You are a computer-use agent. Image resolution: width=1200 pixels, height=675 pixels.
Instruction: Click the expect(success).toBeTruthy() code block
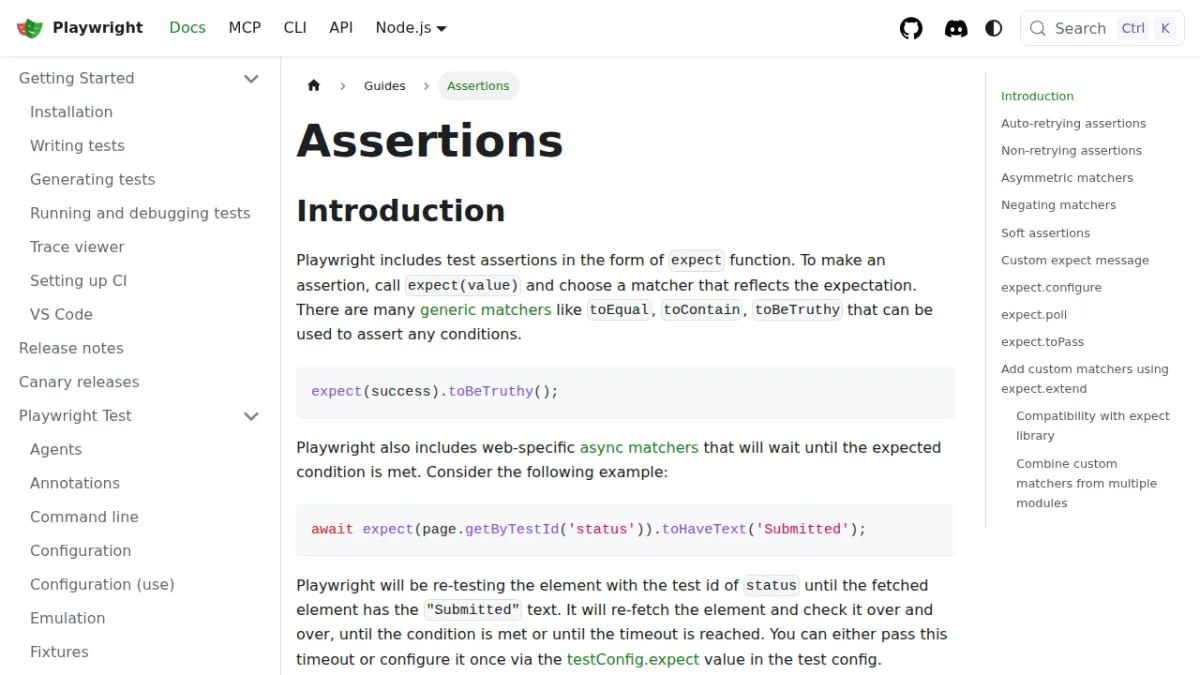click(x=626, y=392)
